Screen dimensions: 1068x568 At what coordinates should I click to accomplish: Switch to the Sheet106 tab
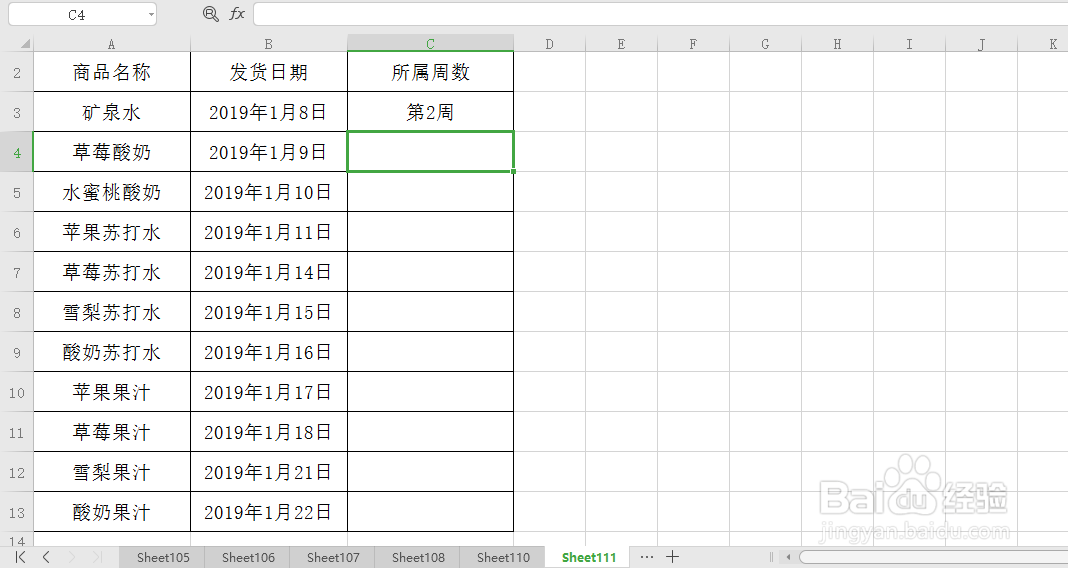pyautogui.click(x=248, y=557)
